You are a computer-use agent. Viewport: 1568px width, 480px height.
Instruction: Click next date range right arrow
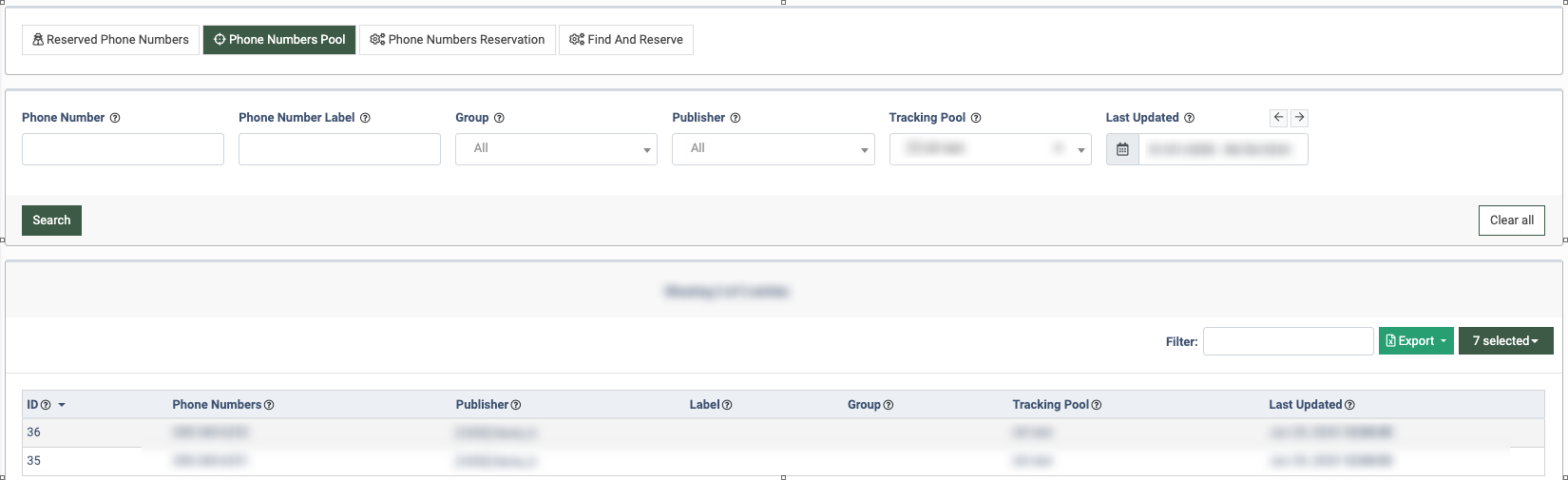1299,118
